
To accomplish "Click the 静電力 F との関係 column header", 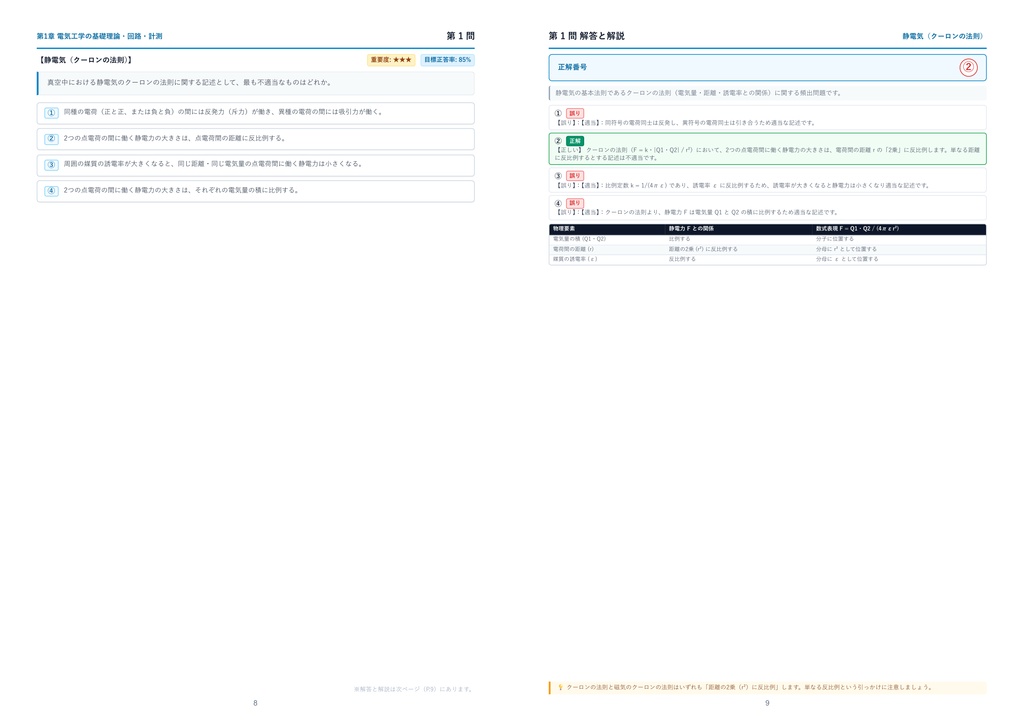I will [x=691, y=229].
